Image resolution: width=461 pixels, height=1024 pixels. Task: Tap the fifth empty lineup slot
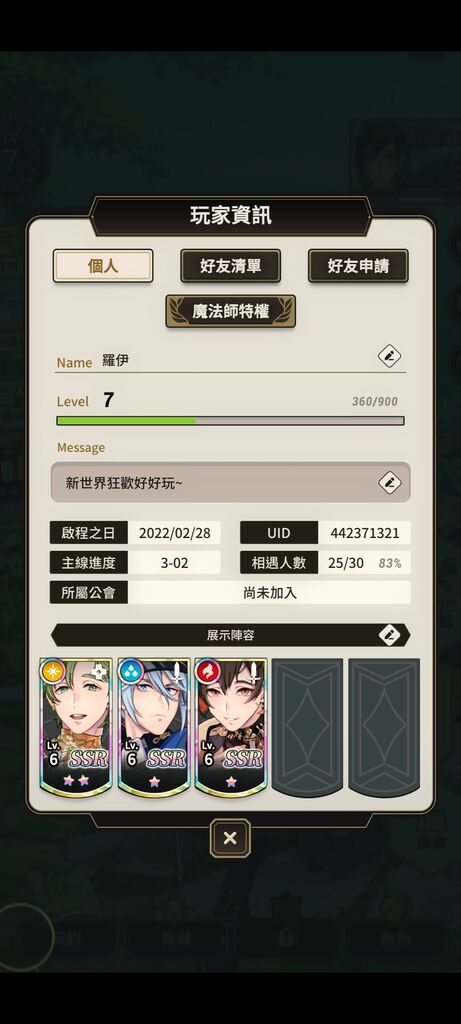point(384,727)
